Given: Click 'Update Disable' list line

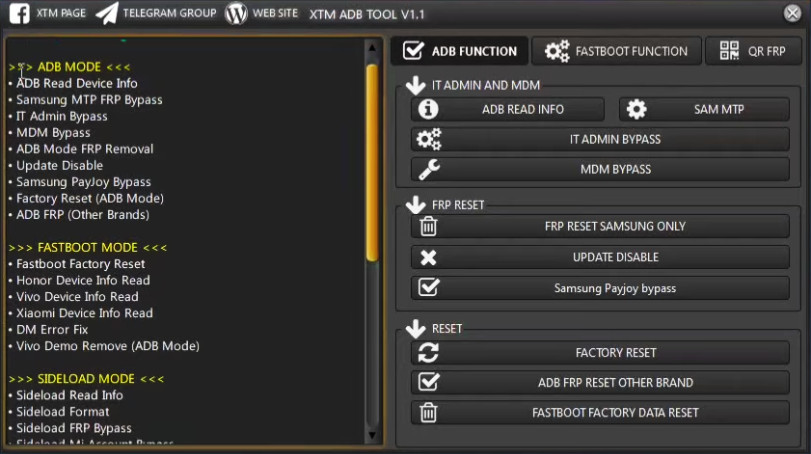Looking at the screenshot, I should [x=59, y=165].
